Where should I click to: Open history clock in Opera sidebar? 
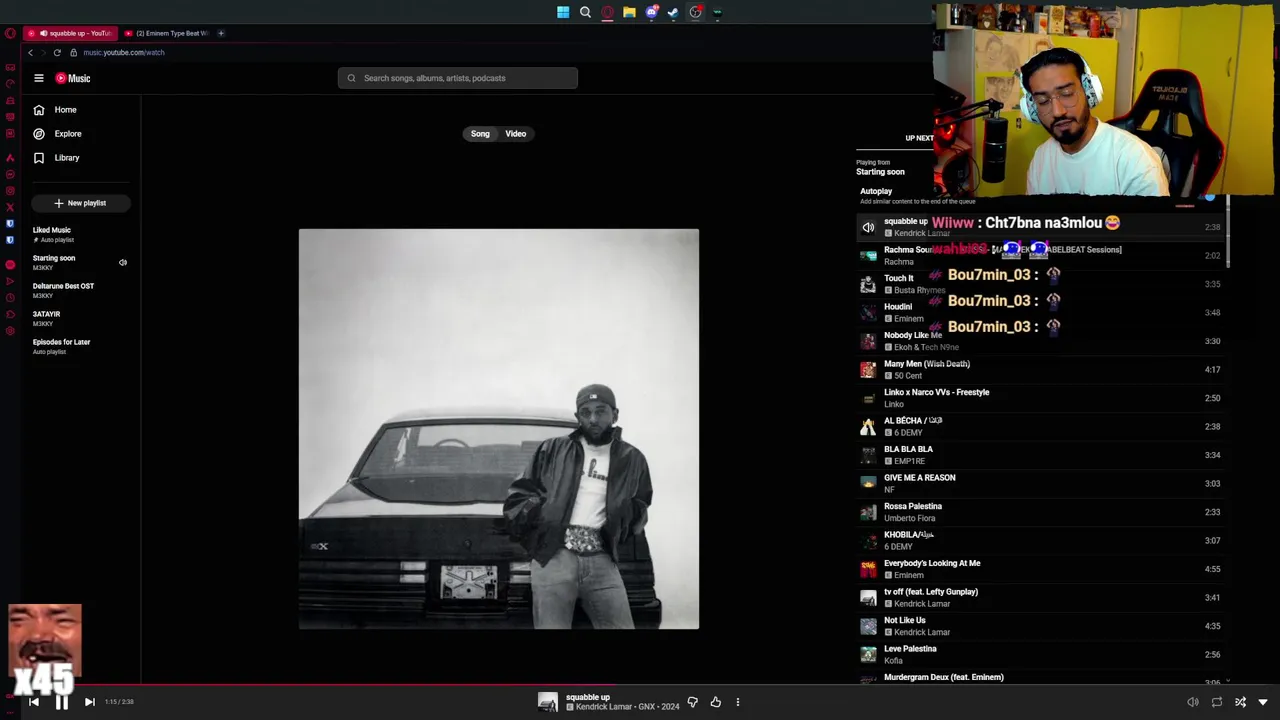point(10,298)
